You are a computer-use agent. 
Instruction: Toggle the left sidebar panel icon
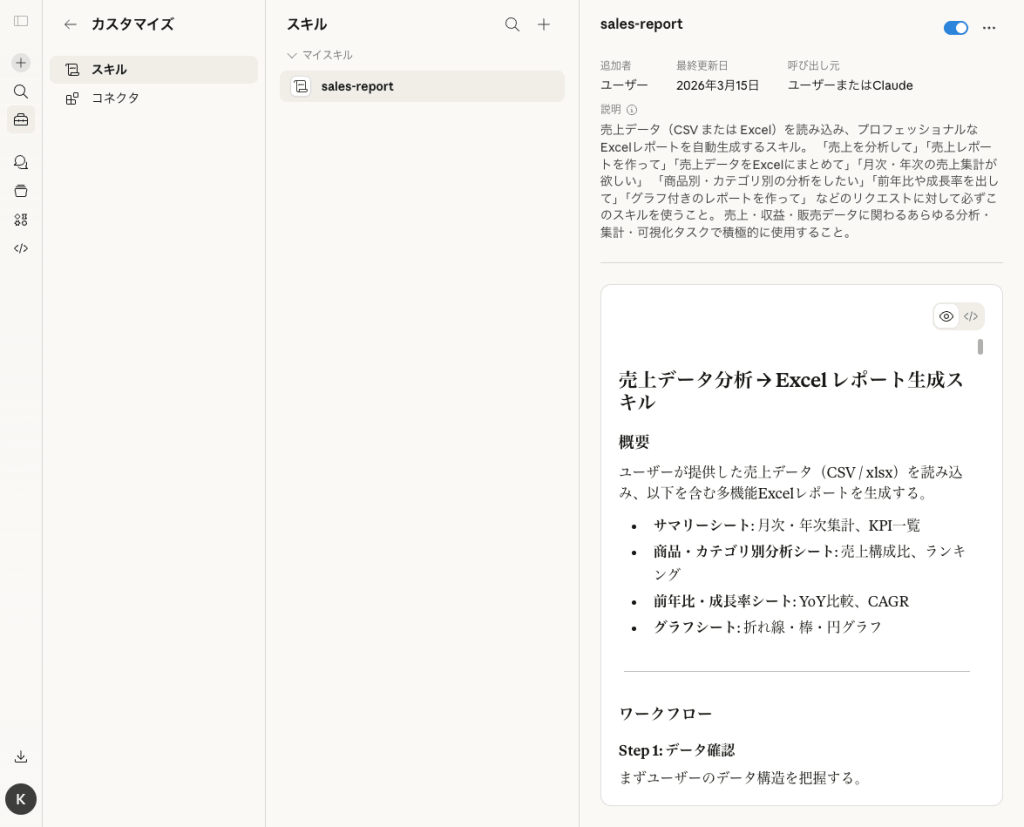pos(21,21)
